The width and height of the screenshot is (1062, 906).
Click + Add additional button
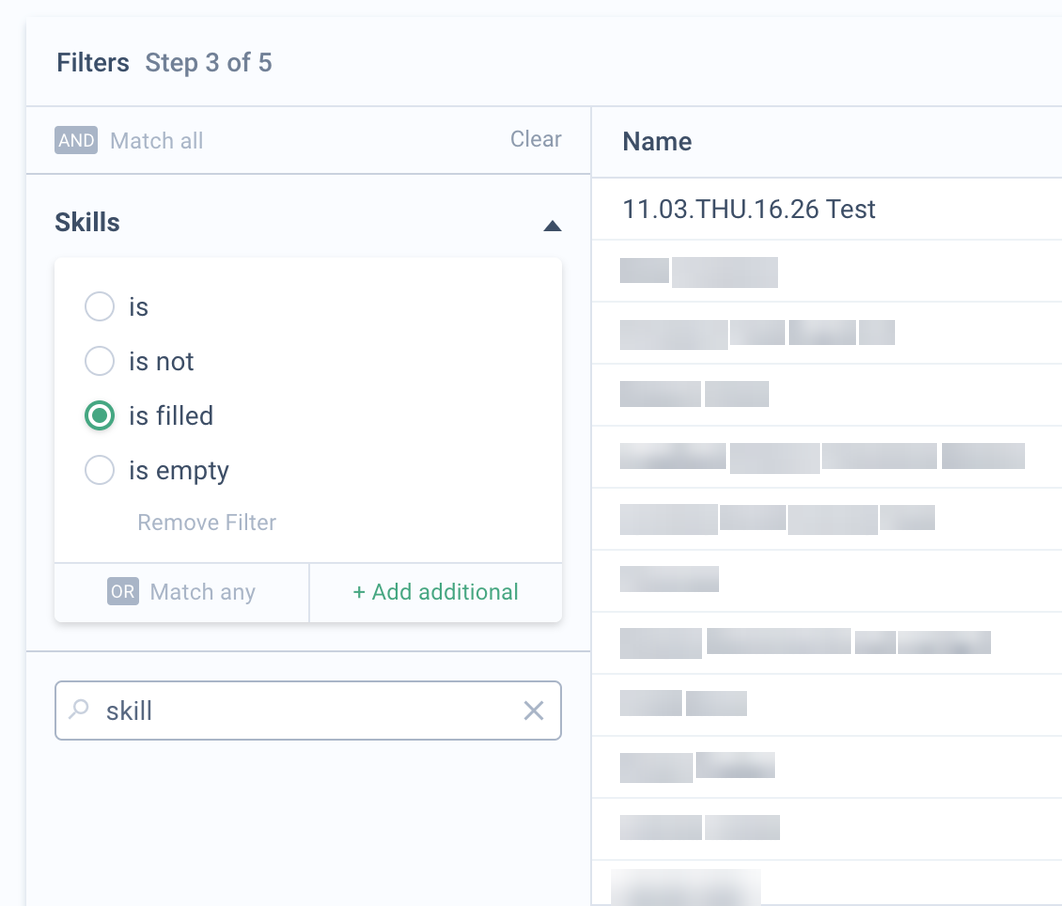pos(436,592)
